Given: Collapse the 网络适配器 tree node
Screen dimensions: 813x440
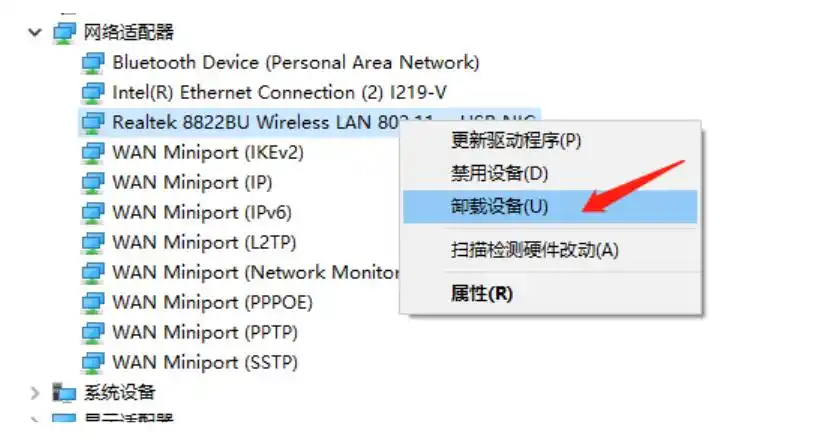Looking at the screenshot, I should [35, 32].
